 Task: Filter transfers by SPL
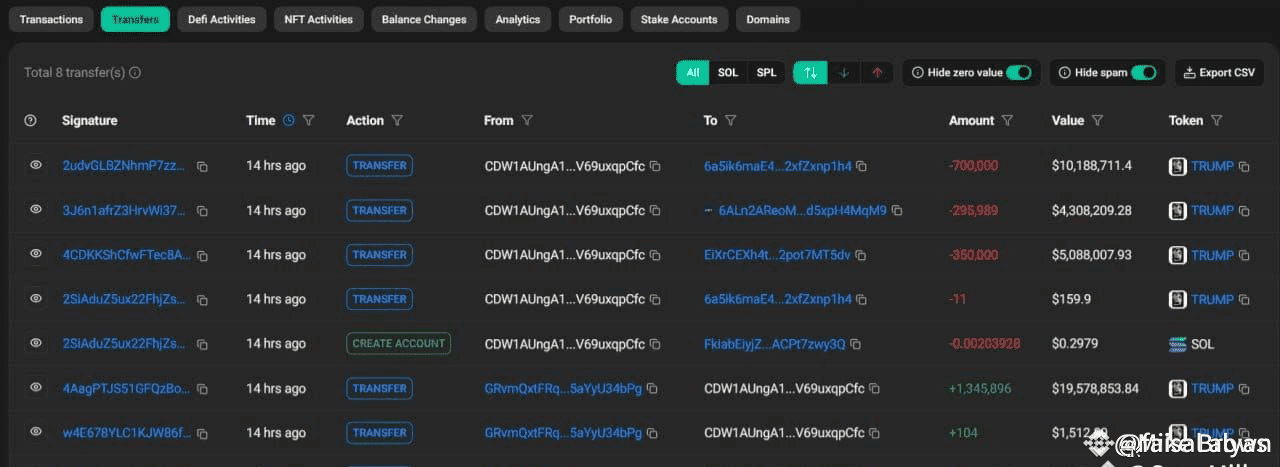tap(766, 72)
